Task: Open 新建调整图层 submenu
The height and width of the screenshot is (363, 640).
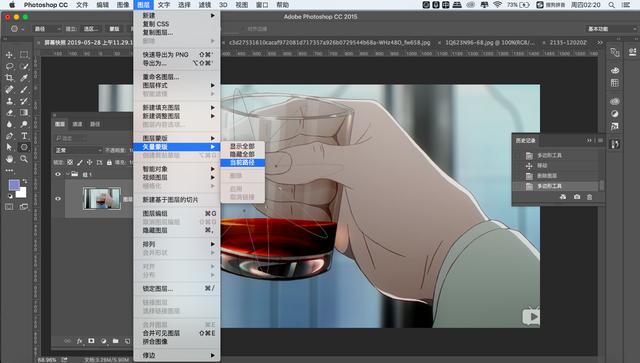Action: [x=177, y=116]
